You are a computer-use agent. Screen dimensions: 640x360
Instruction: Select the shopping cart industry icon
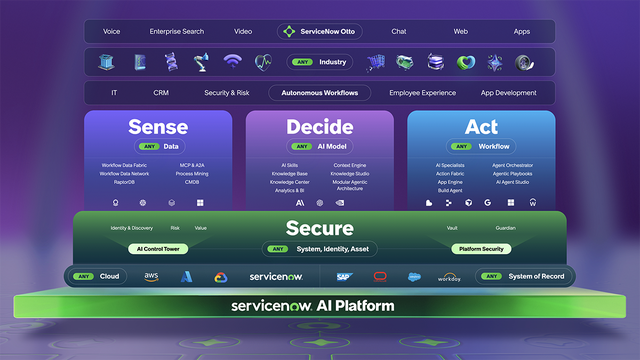pos(375,63)
